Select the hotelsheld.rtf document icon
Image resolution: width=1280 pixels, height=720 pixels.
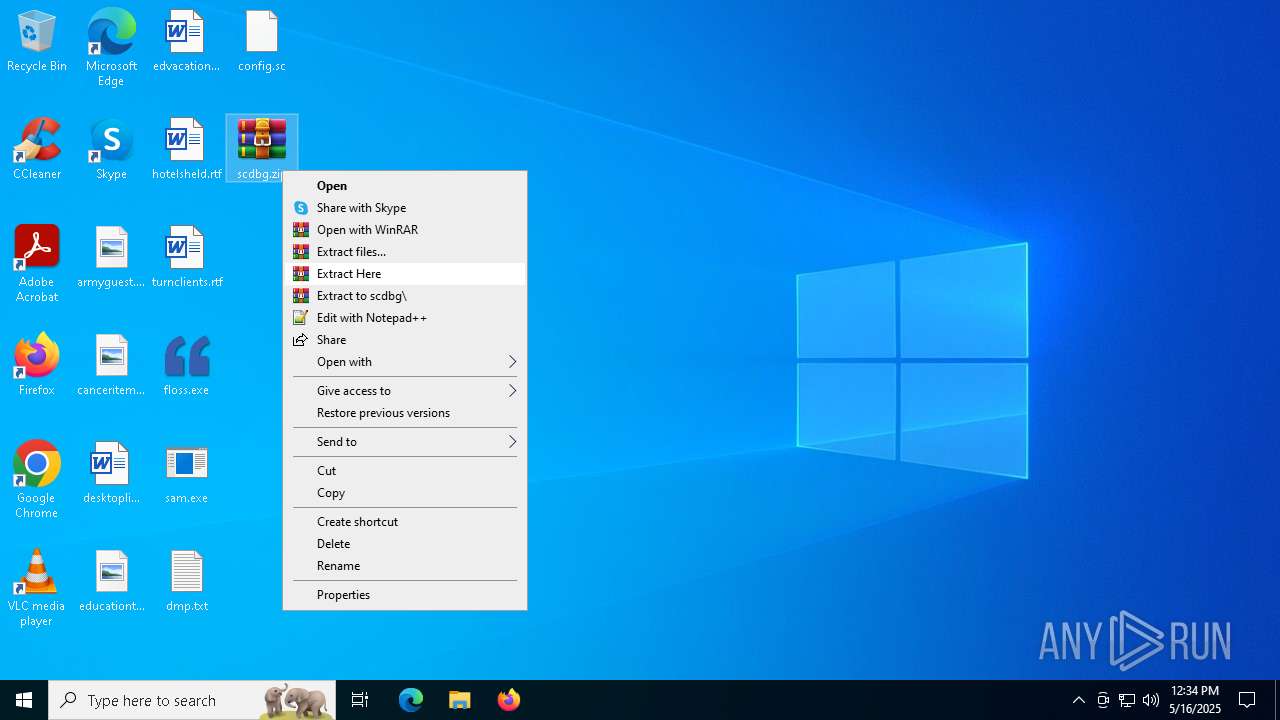(186, 150)
